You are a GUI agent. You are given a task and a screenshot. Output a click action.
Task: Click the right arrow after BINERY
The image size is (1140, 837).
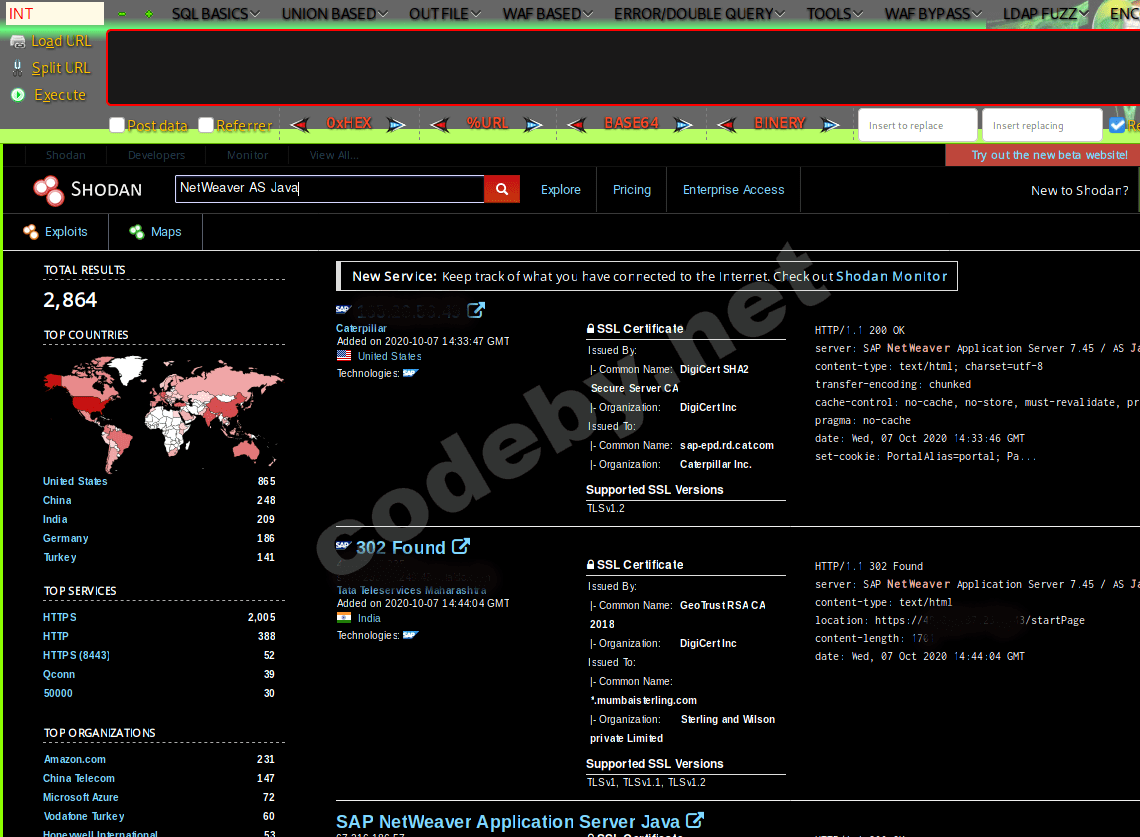pyautogui.click(x=830, y=125)
